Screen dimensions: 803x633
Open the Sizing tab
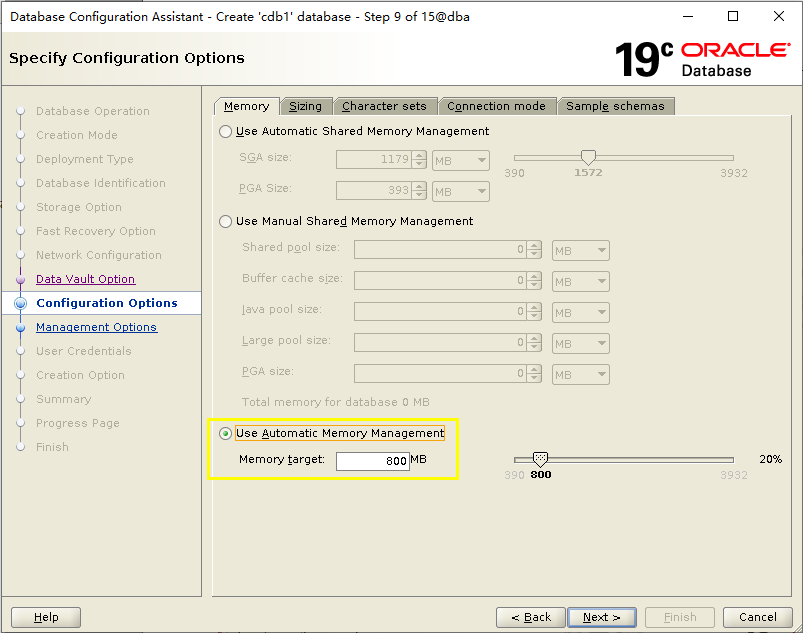coord(306,106)
